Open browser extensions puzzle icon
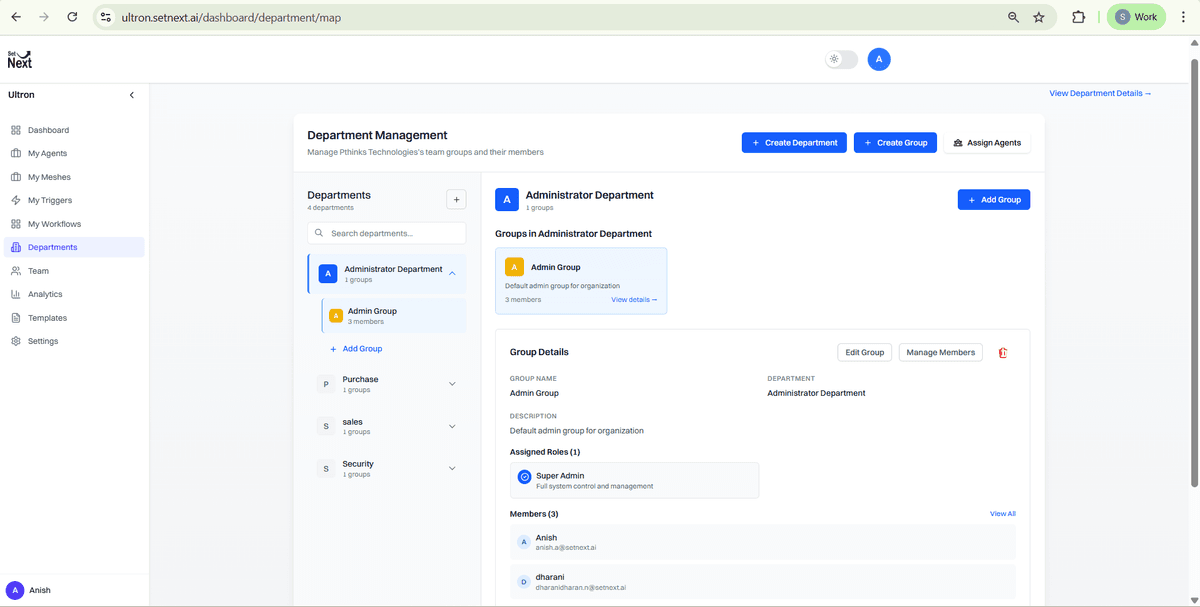 (x=1079, y=17)
